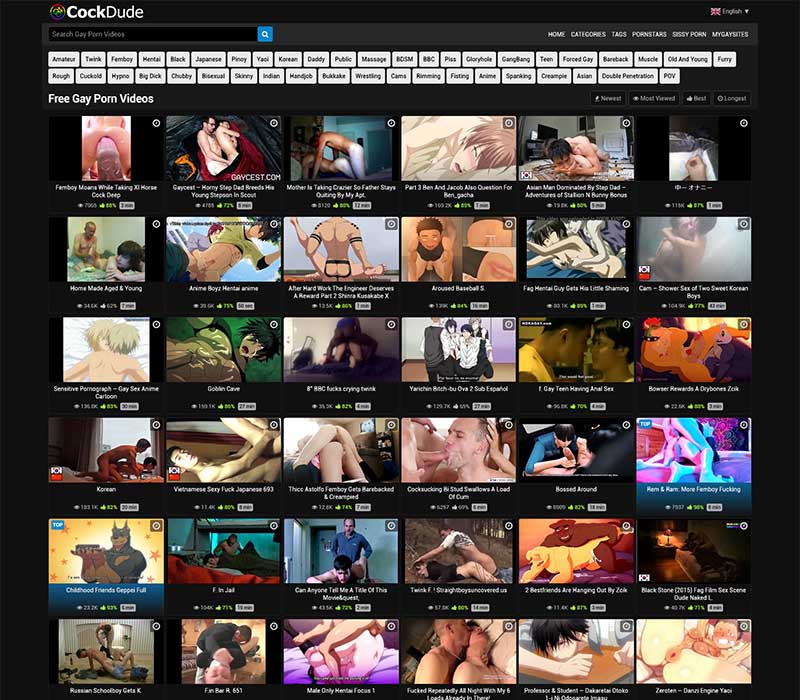
Task: Click the CockDude logo icon
Action: click(x=57, y=13)
